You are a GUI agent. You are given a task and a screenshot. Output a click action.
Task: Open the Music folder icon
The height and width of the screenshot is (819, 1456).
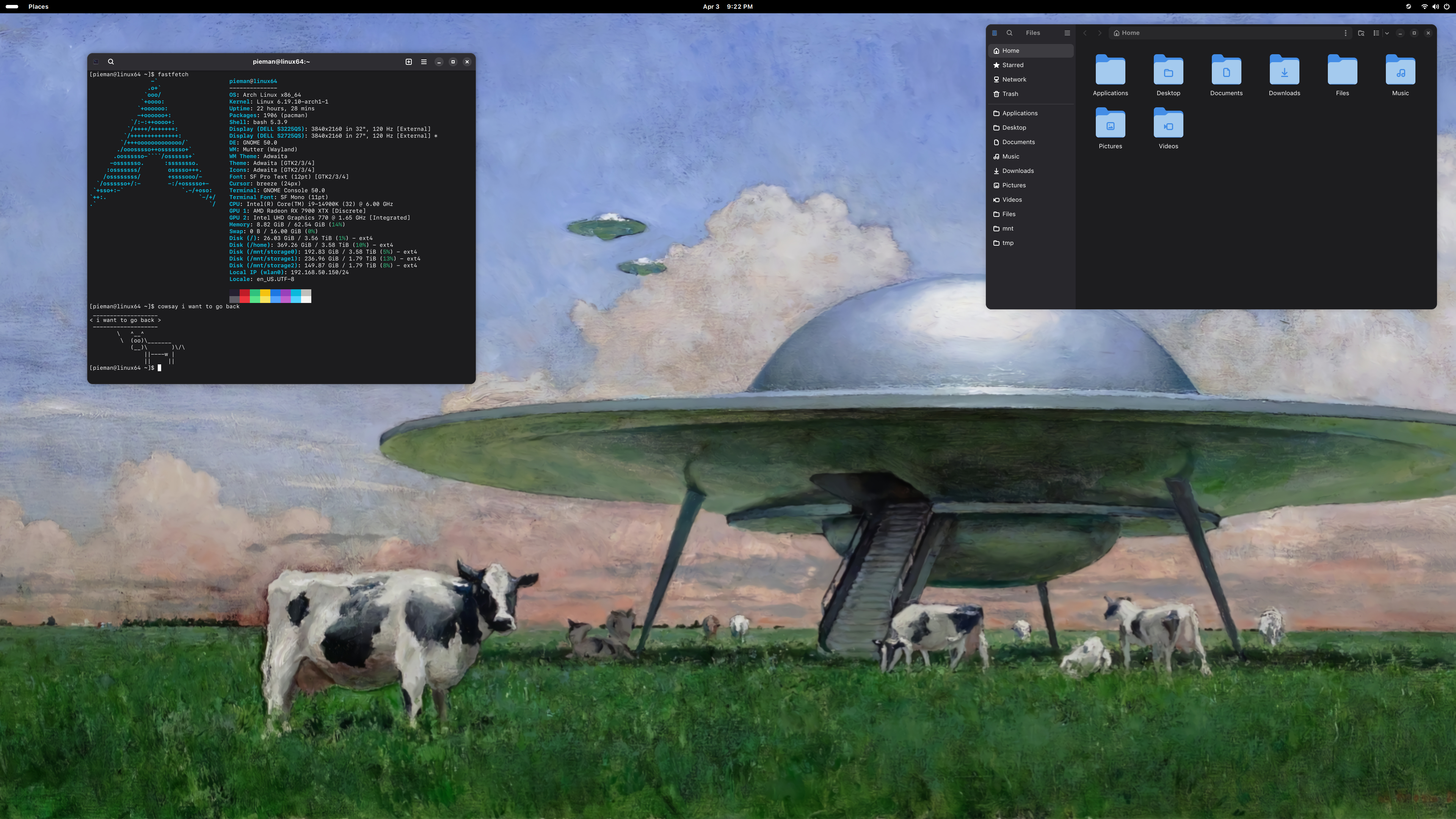tap(1400, 71)
